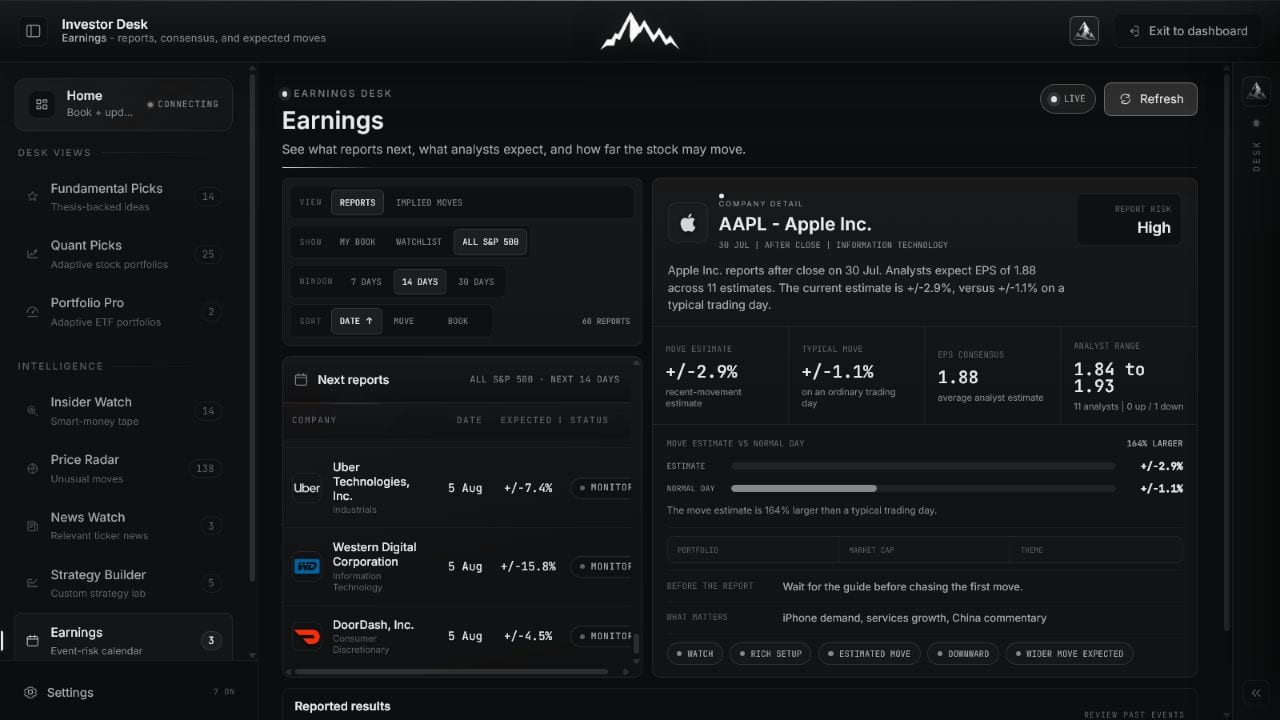Viewport: 1280px width, 720px height.
Task: Click the NORMAL DAY move bar
Action: pyautogui.click(x=923, y=488)
